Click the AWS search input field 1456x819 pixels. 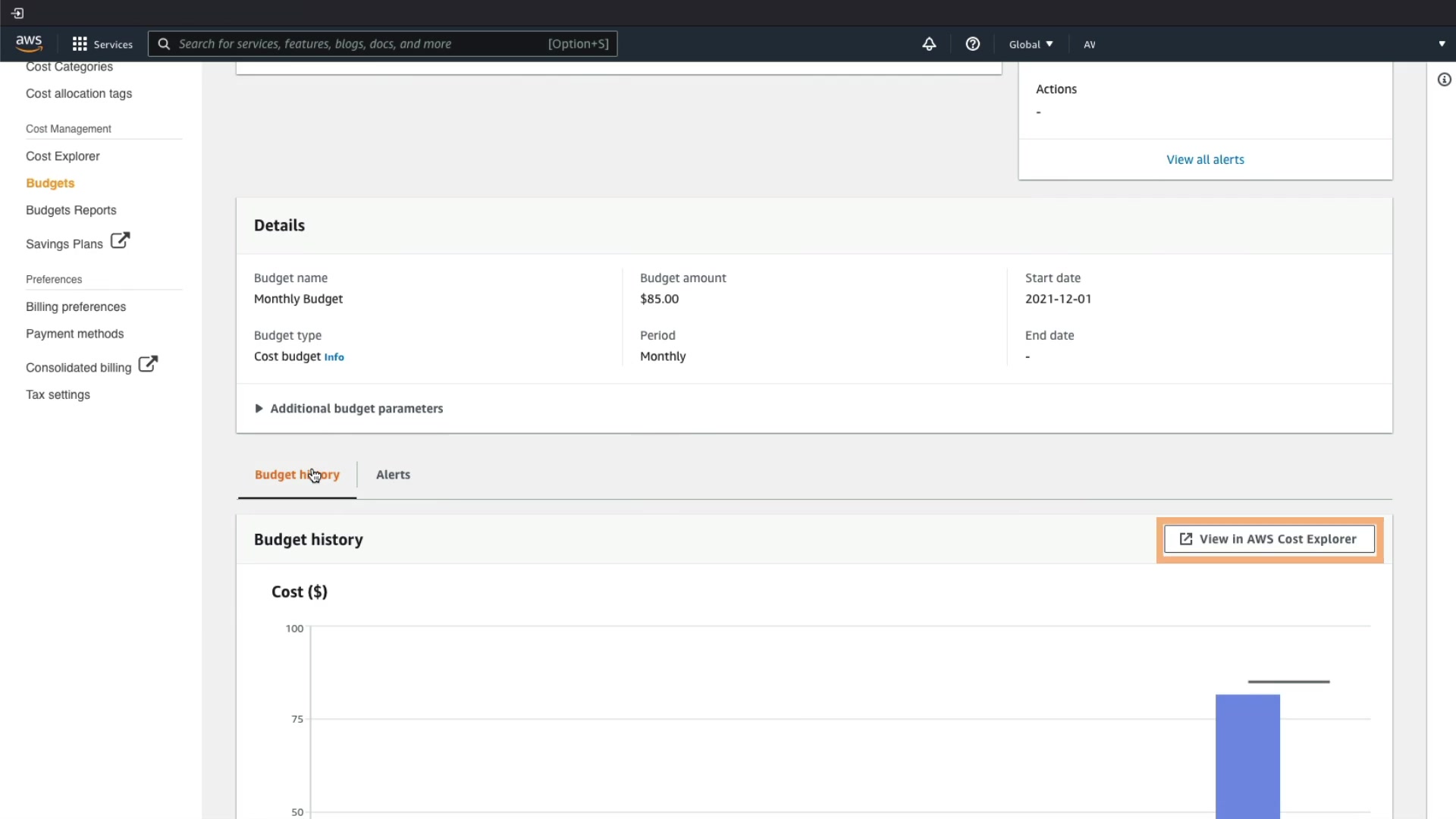click(x=356, y=44)
